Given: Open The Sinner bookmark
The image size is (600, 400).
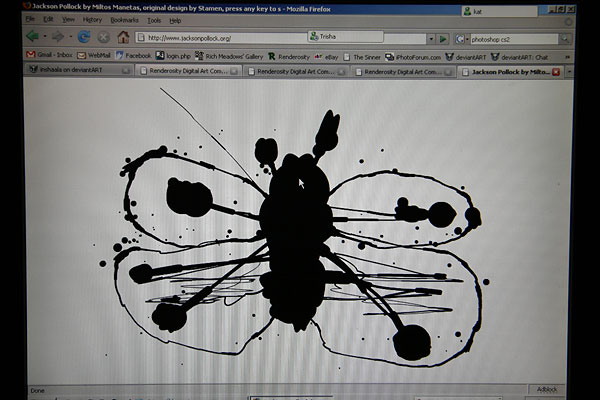Looking at the screenshot, I should pos(362,57).
